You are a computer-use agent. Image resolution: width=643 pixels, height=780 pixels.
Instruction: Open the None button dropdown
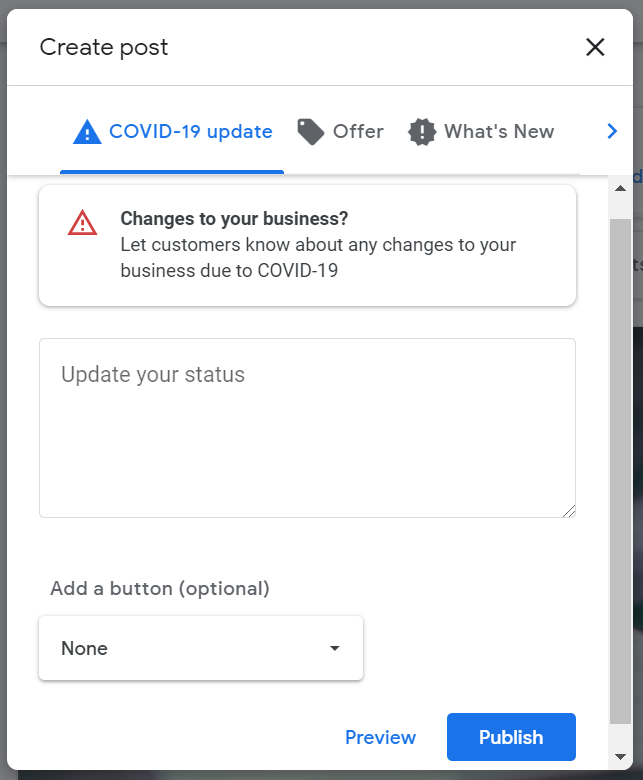click(x=201, y=648)
